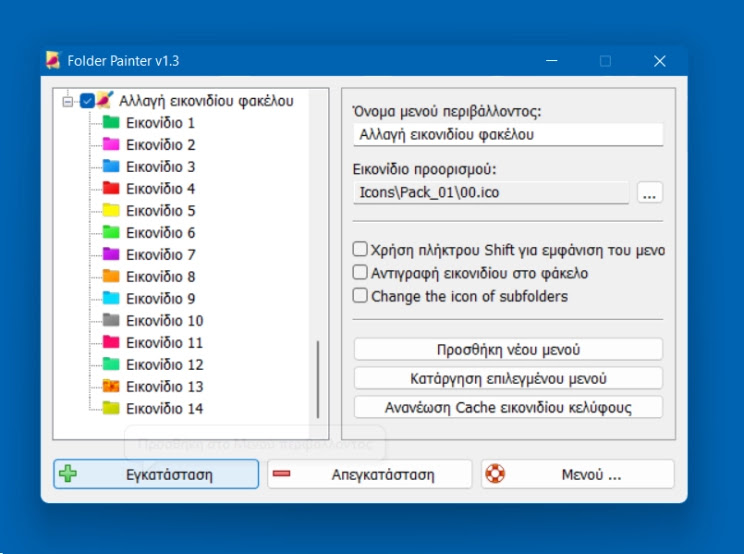Viewport: 744px width, 554px height.
Task: Enable Αντιγραφή εικονιδίου στο φάκελο checkbox
Action: click(360, 272)
